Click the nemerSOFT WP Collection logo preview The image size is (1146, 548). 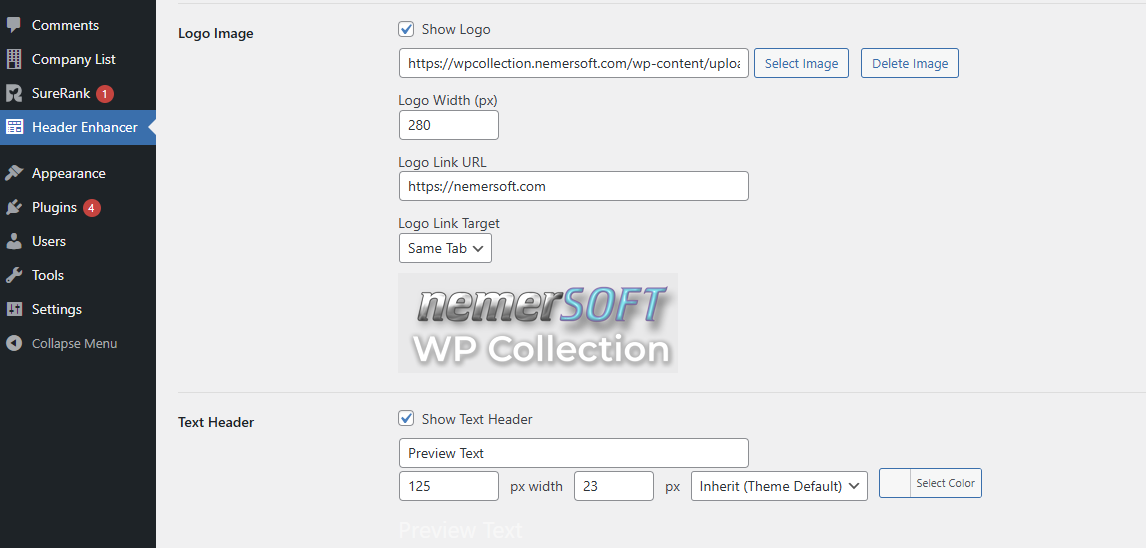click(x=538, y=323)
